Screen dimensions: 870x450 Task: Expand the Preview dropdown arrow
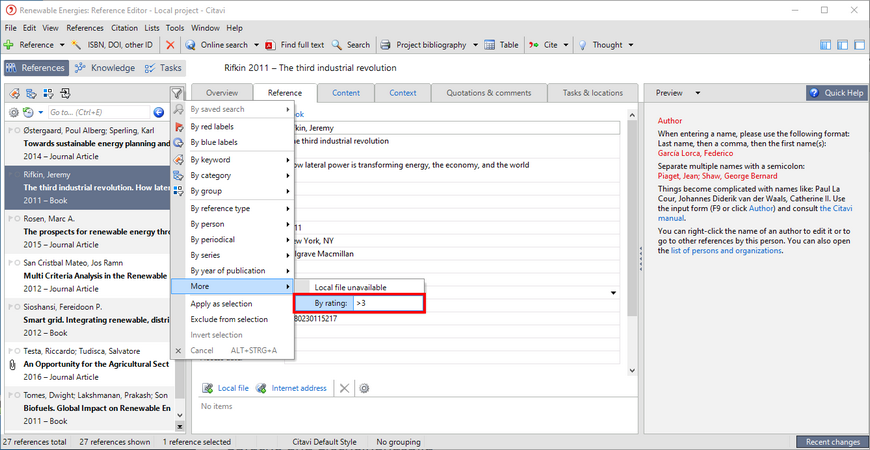click(x=698, y=93)
